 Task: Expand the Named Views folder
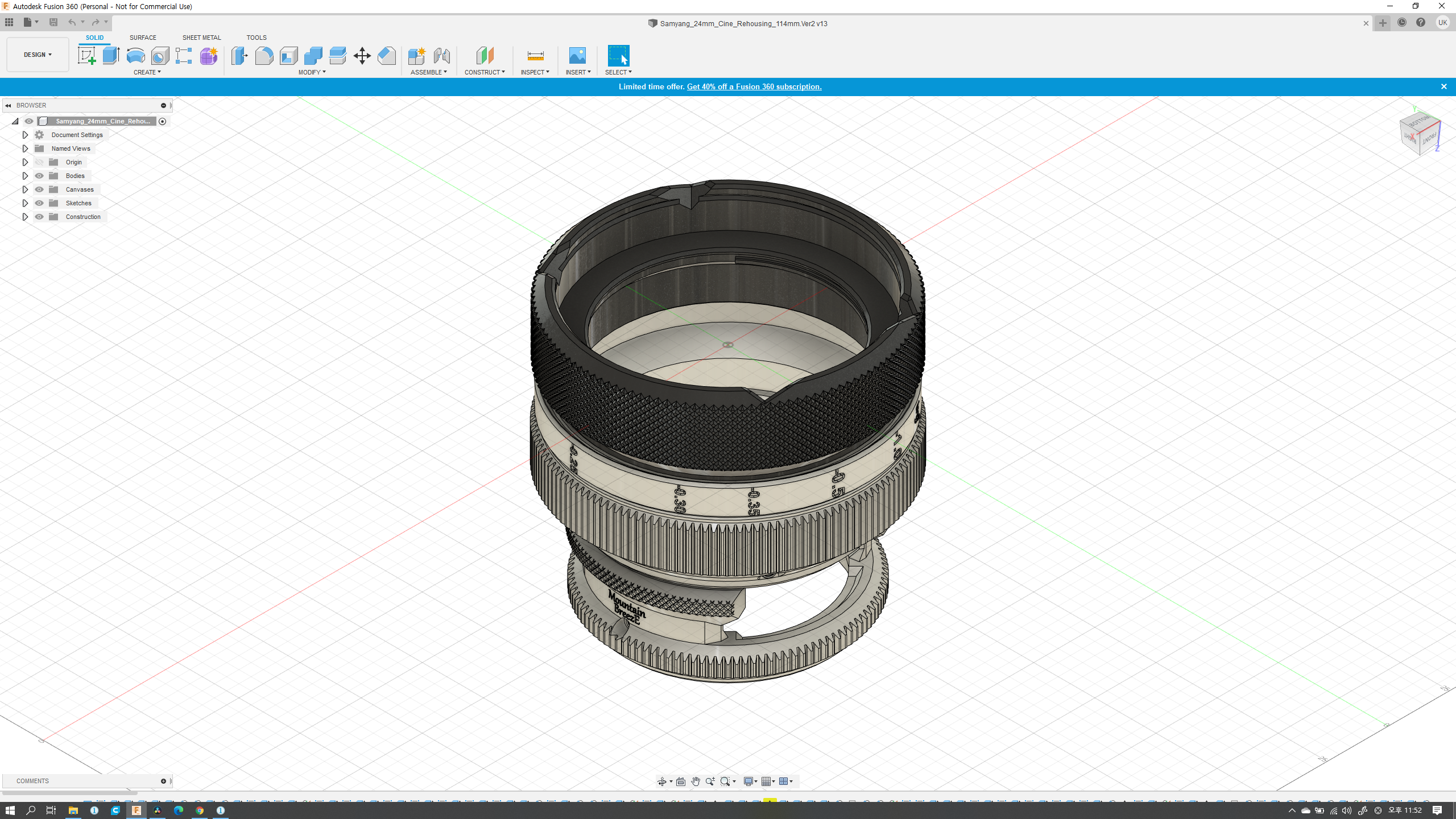25,148
